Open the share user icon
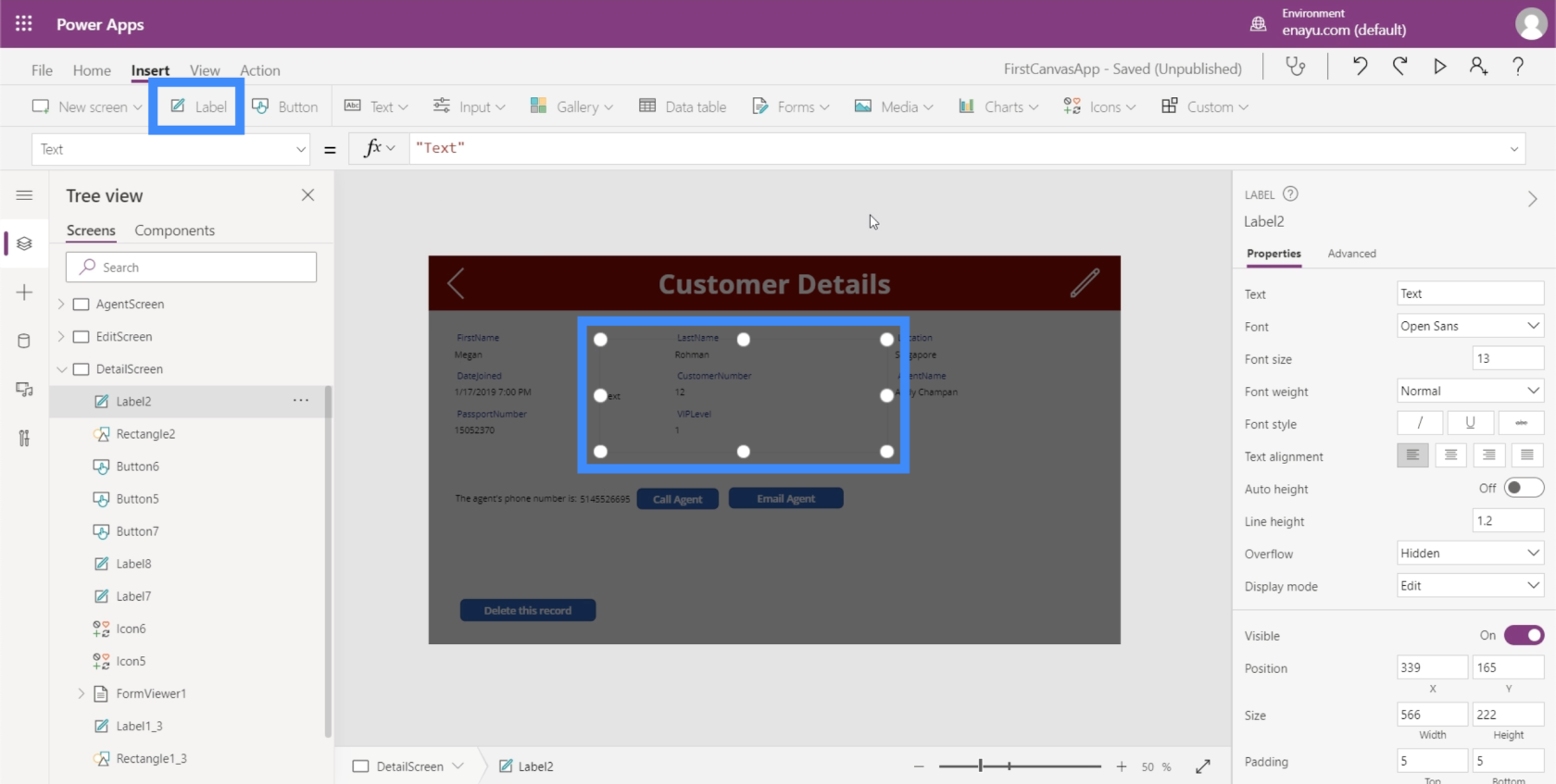This screenshot has width=1556, height=784. (x=1478, y=67)
